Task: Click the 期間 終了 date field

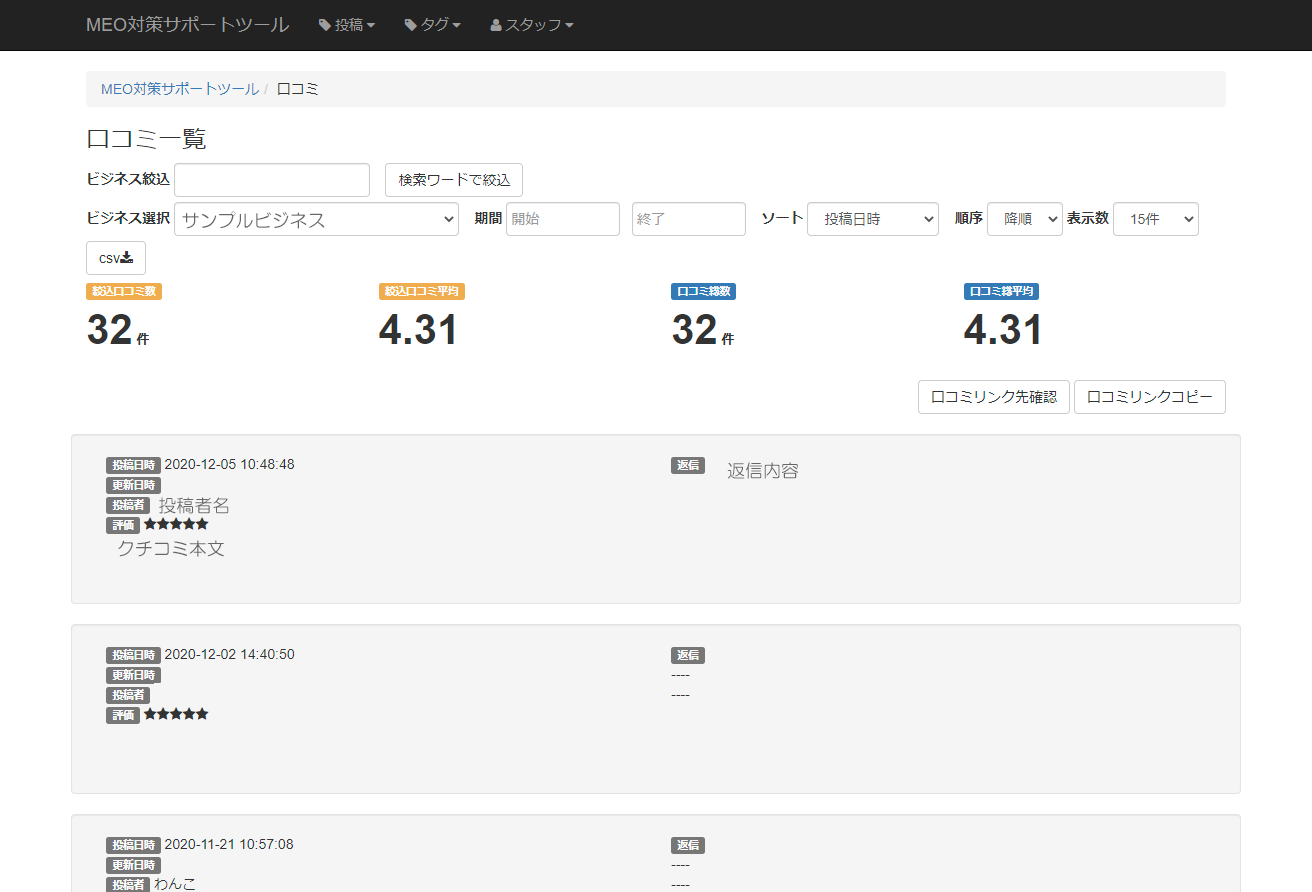Action: pos(689,219)
